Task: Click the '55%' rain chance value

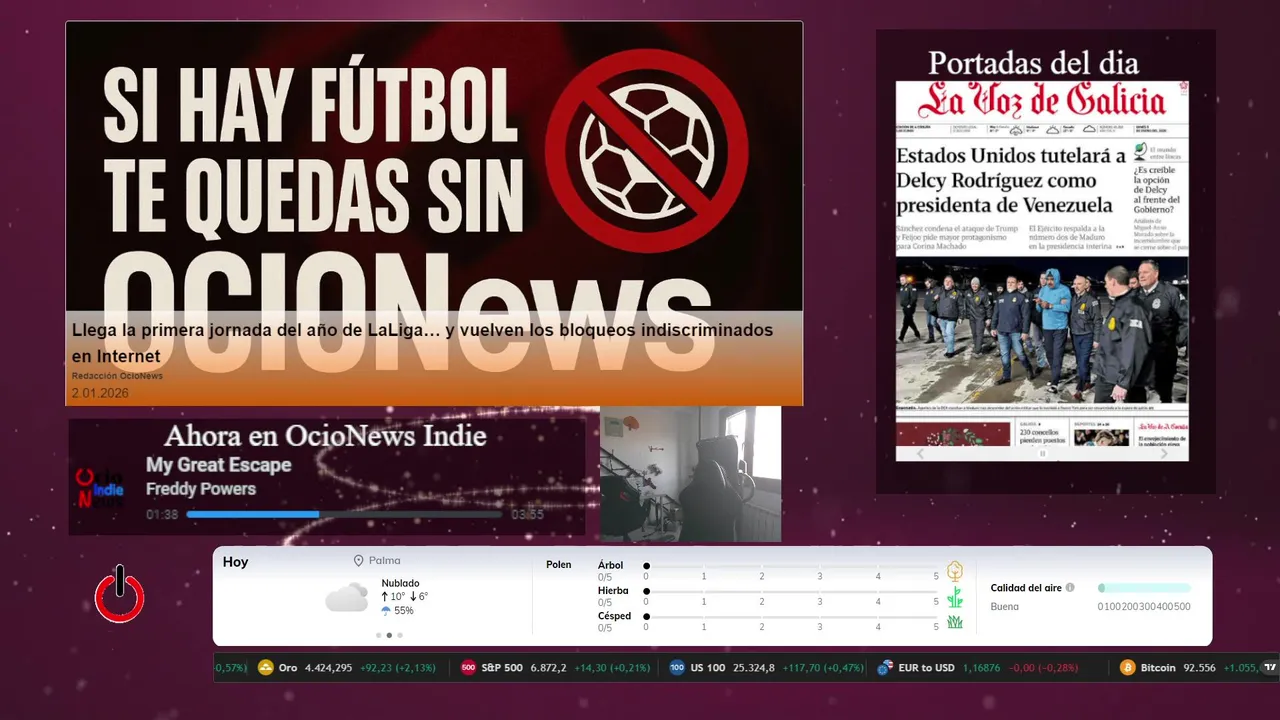Action: click(404, 611)
